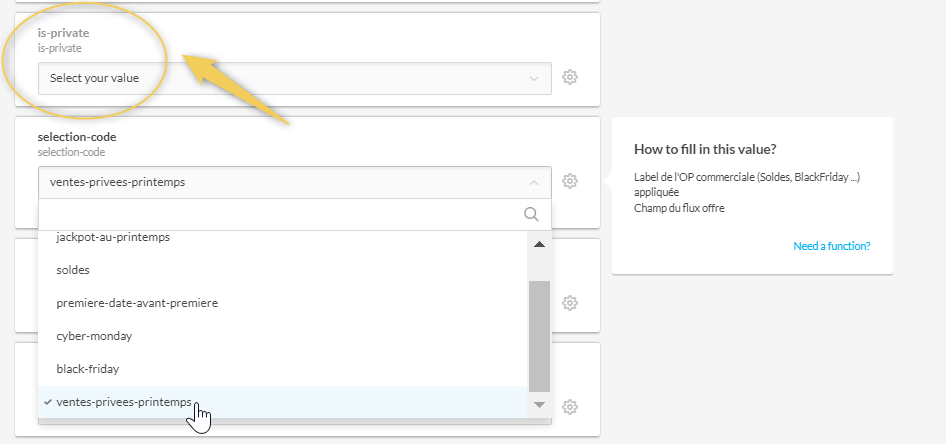Choose the black-friday option
The width and height of the screenshot is (946, 444).
point(89,369)
